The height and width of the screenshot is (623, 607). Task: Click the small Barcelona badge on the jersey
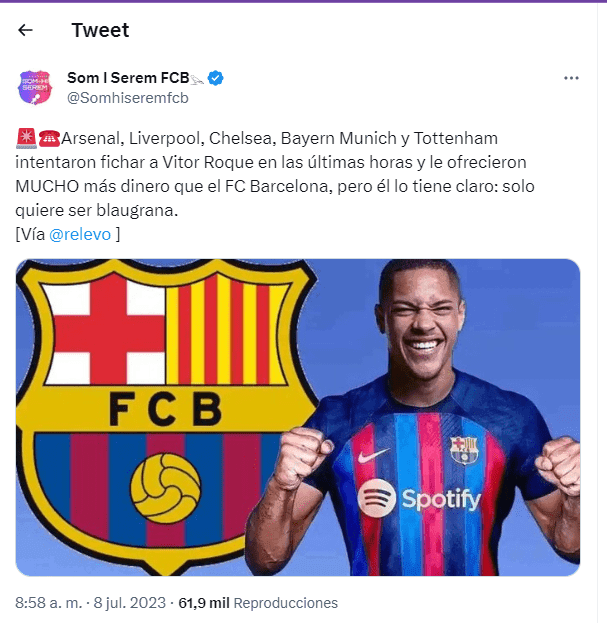click(464, 449)
